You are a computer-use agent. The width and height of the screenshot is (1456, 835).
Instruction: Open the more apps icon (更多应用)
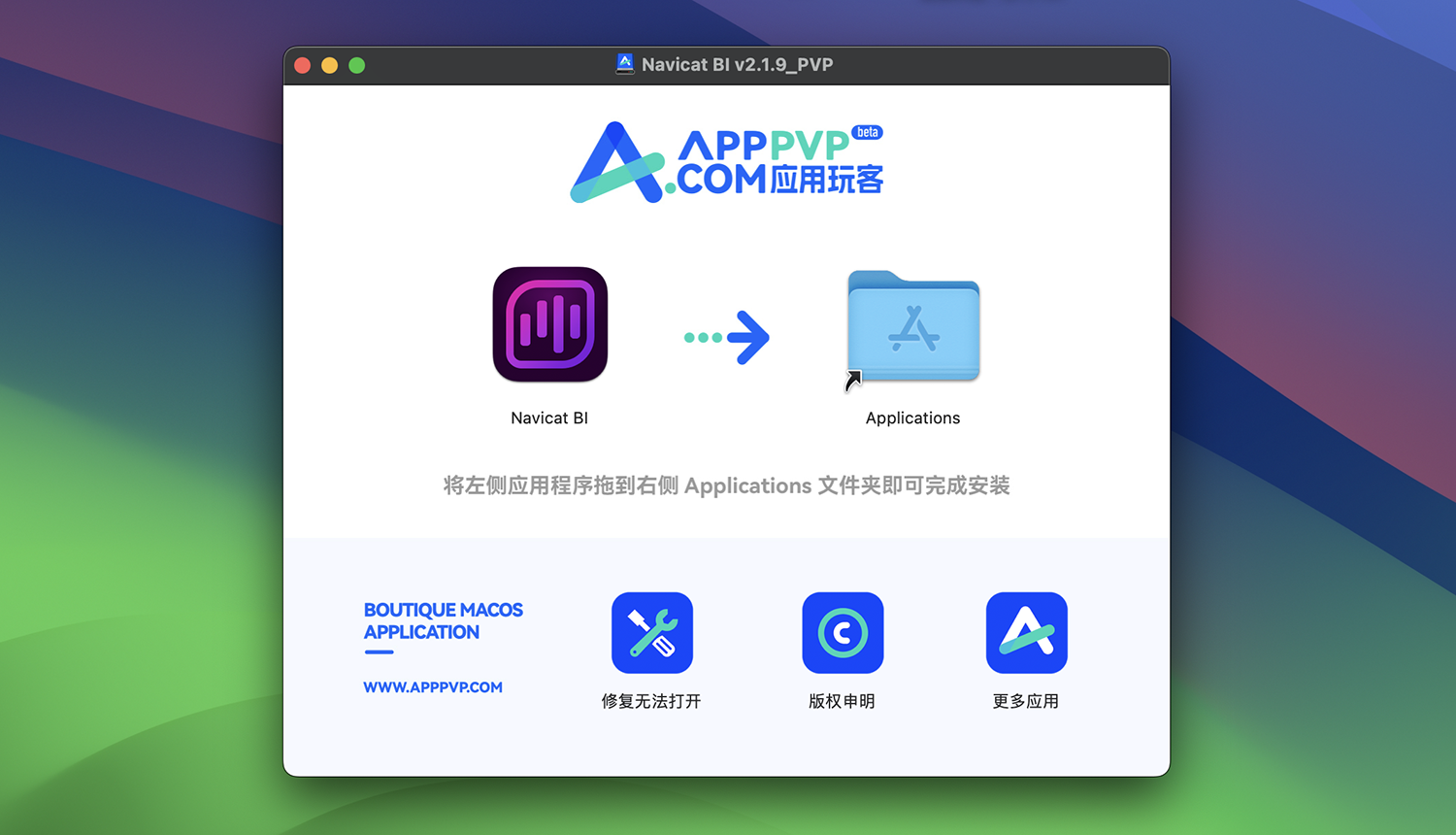pyautogui.click(x=1027, y=633)
